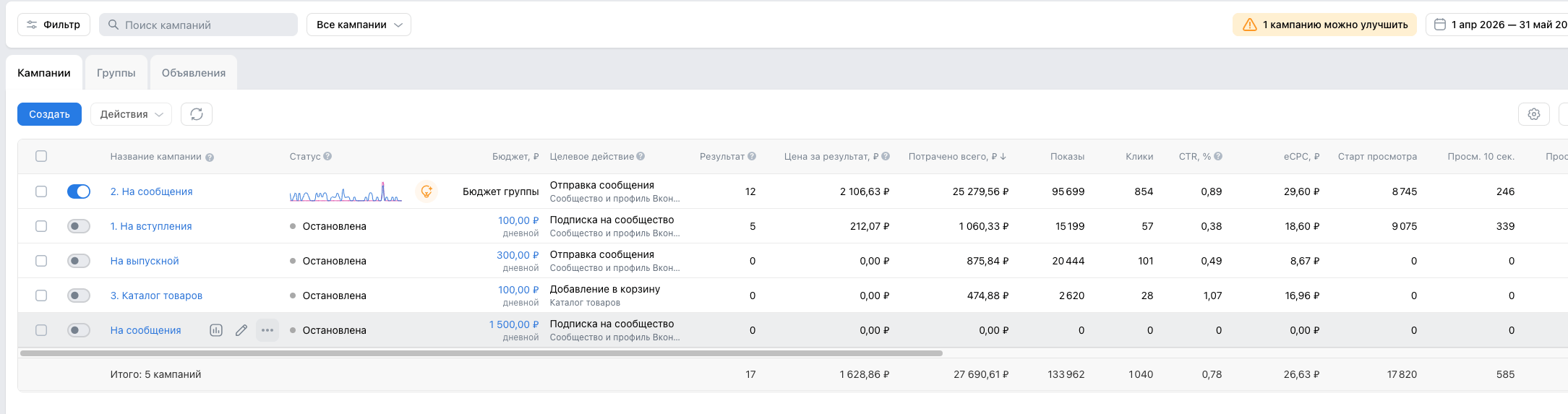The width and height of the screenshot is (1568, 414).
Task: Enable the 1. На вступления campaign switch
Action: [79, 226]
